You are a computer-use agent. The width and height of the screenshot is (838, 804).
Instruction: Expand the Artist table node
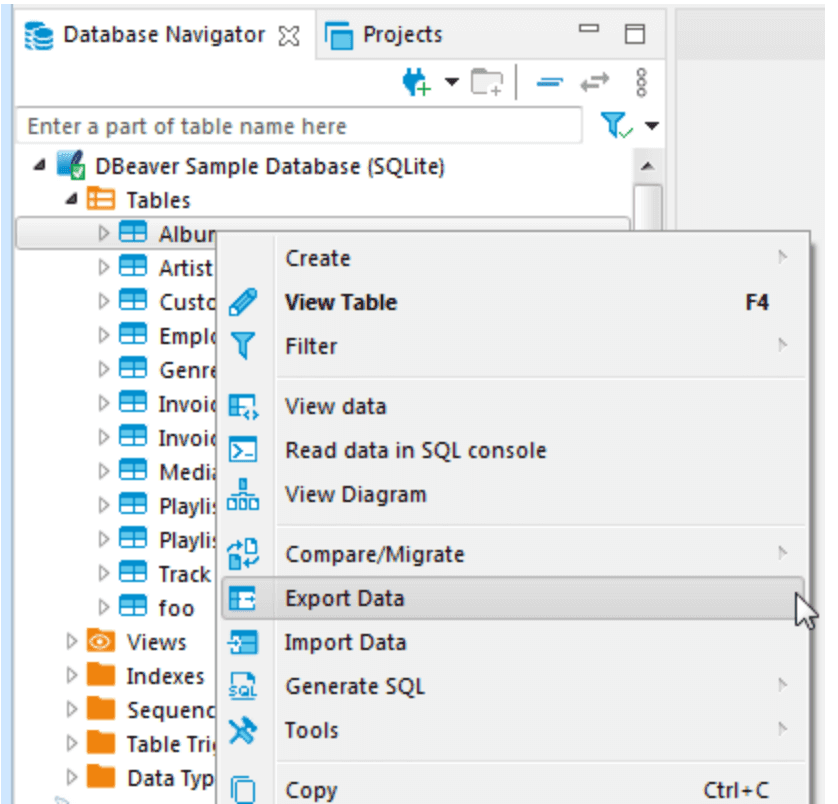104,267
